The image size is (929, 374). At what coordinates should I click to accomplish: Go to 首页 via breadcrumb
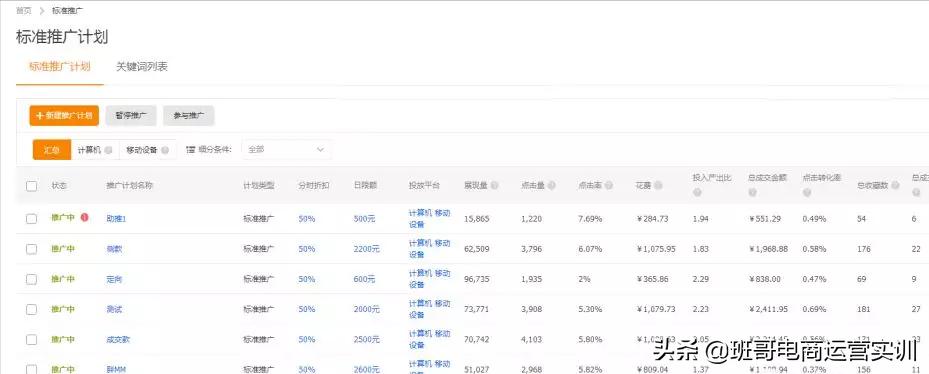point(24,11)
